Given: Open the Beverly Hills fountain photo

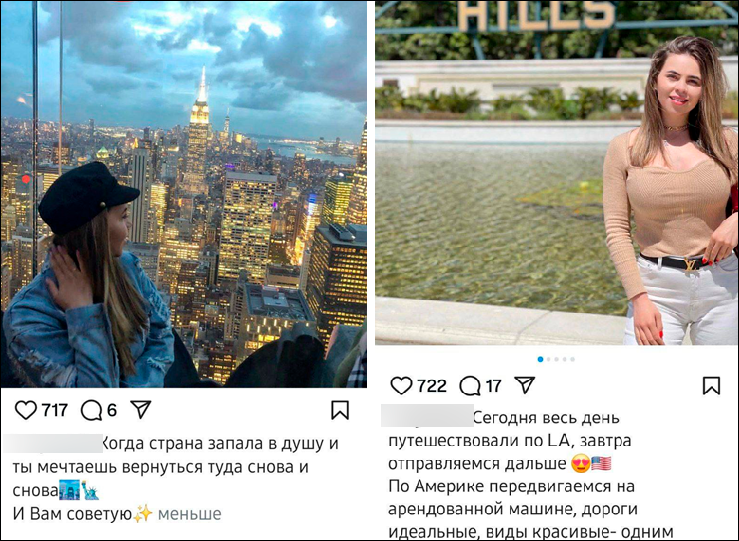Looking at the screenshot, I should coord(557,173).
